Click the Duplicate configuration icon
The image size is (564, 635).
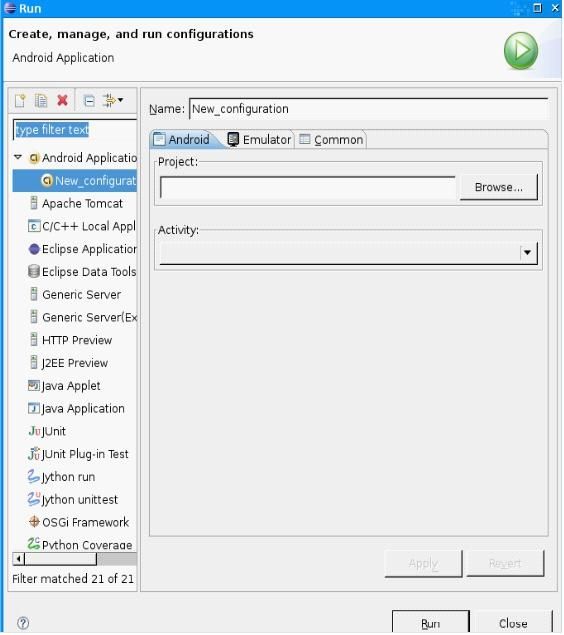pos(41,100)
